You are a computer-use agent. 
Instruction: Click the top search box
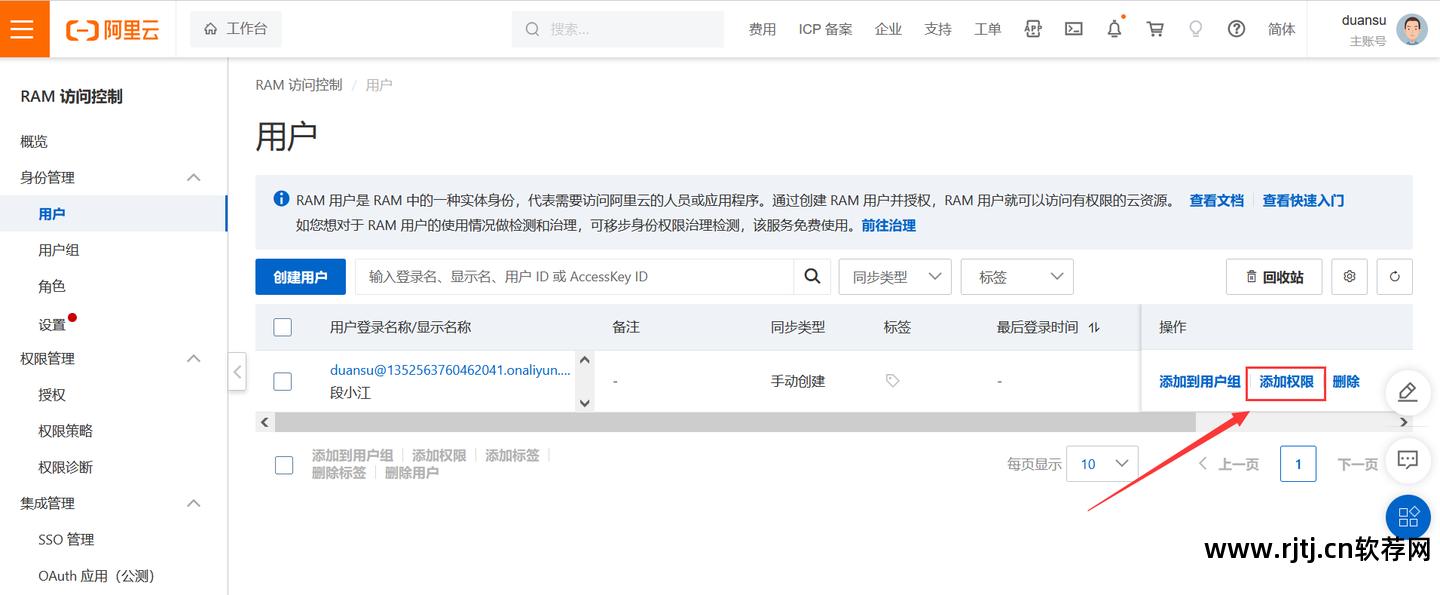(x=618, y=29)
